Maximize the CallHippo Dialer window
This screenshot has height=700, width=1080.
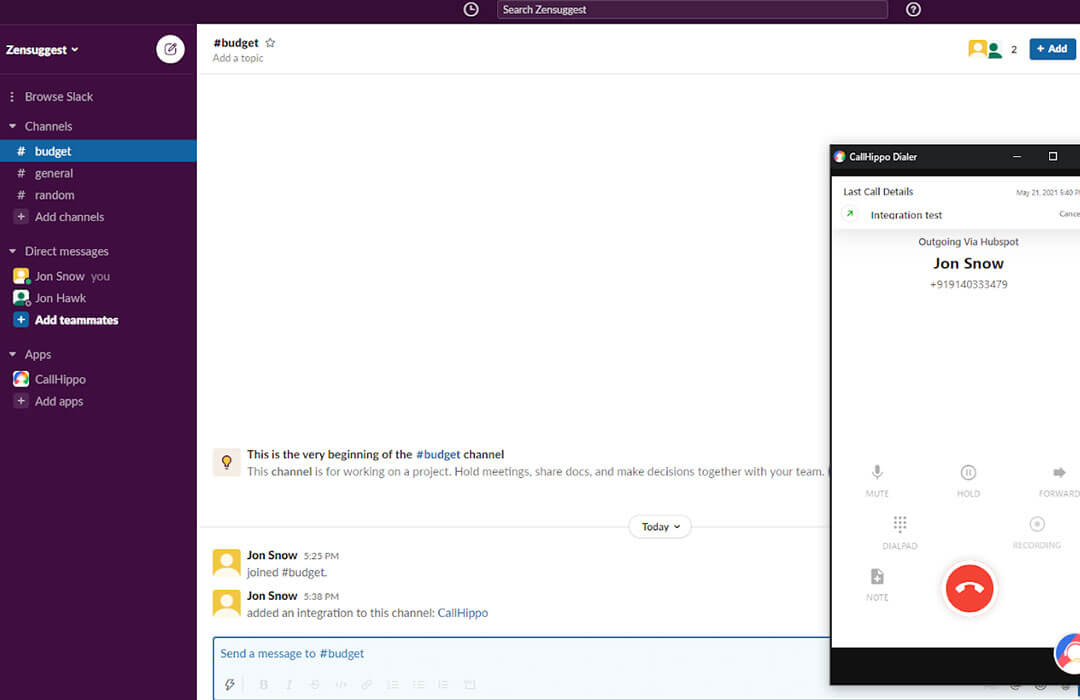[1052, 156]
